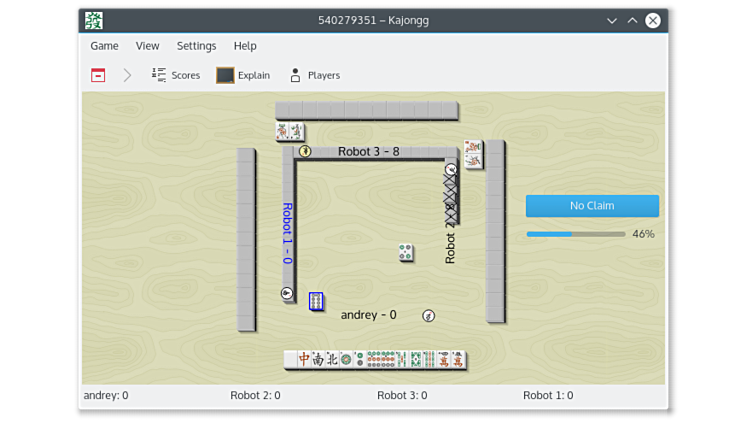Click Robot 3's wind marker icon
Viewport: 752px width, 423px height.
click(x=305, y=152)
